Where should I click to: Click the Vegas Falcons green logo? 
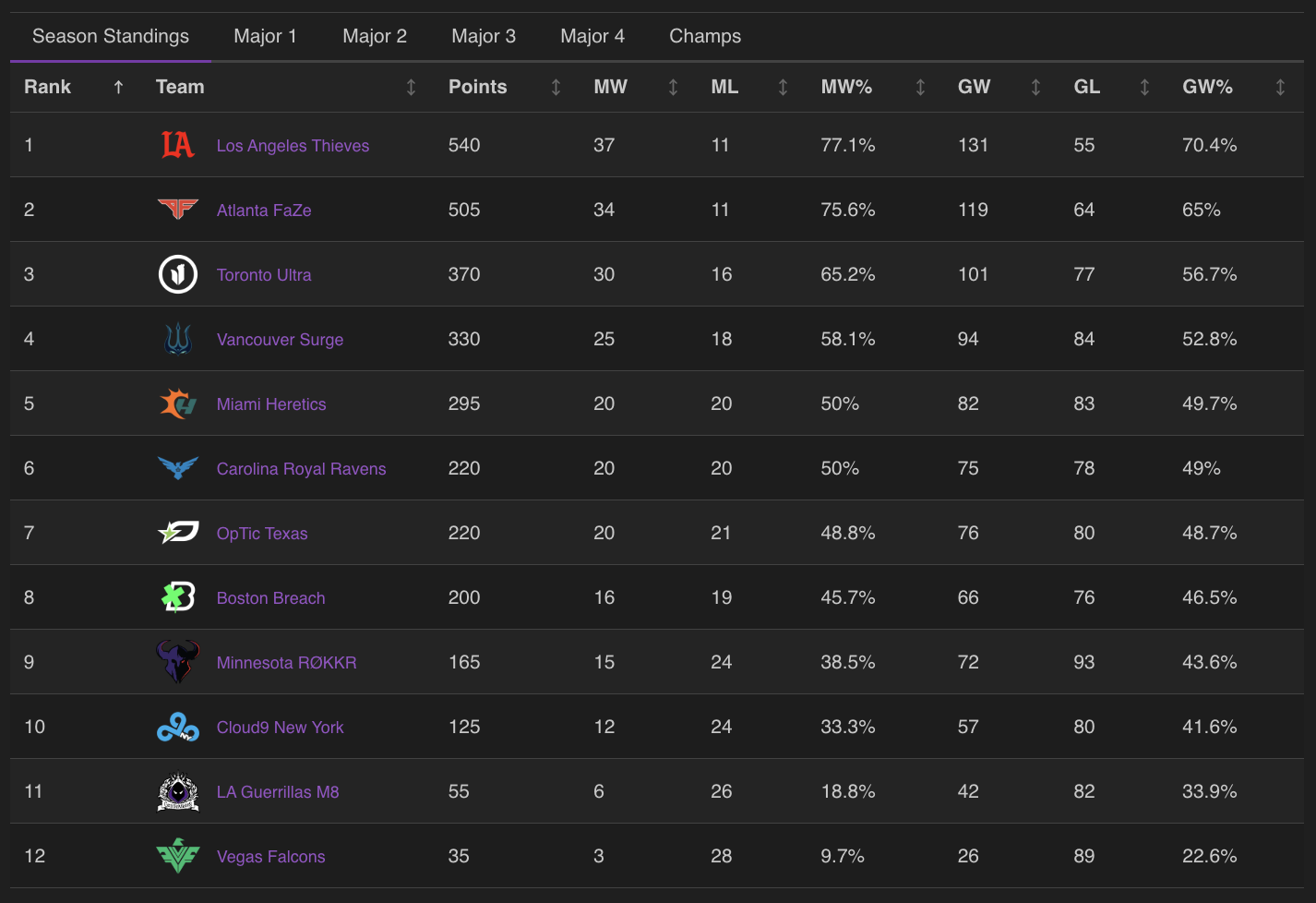tap(177, 856)
